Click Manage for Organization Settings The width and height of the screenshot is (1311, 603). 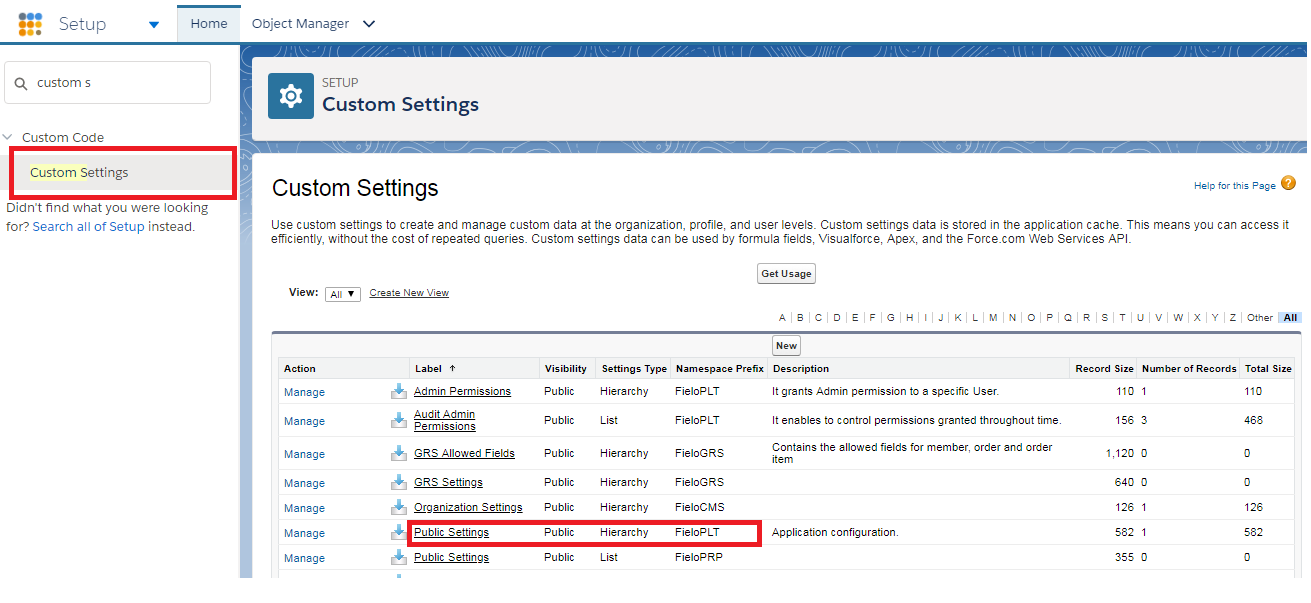coord(304,508)
